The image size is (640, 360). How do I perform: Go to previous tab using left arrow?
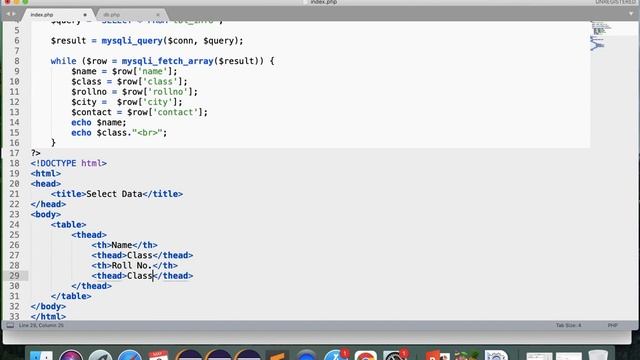8,14
